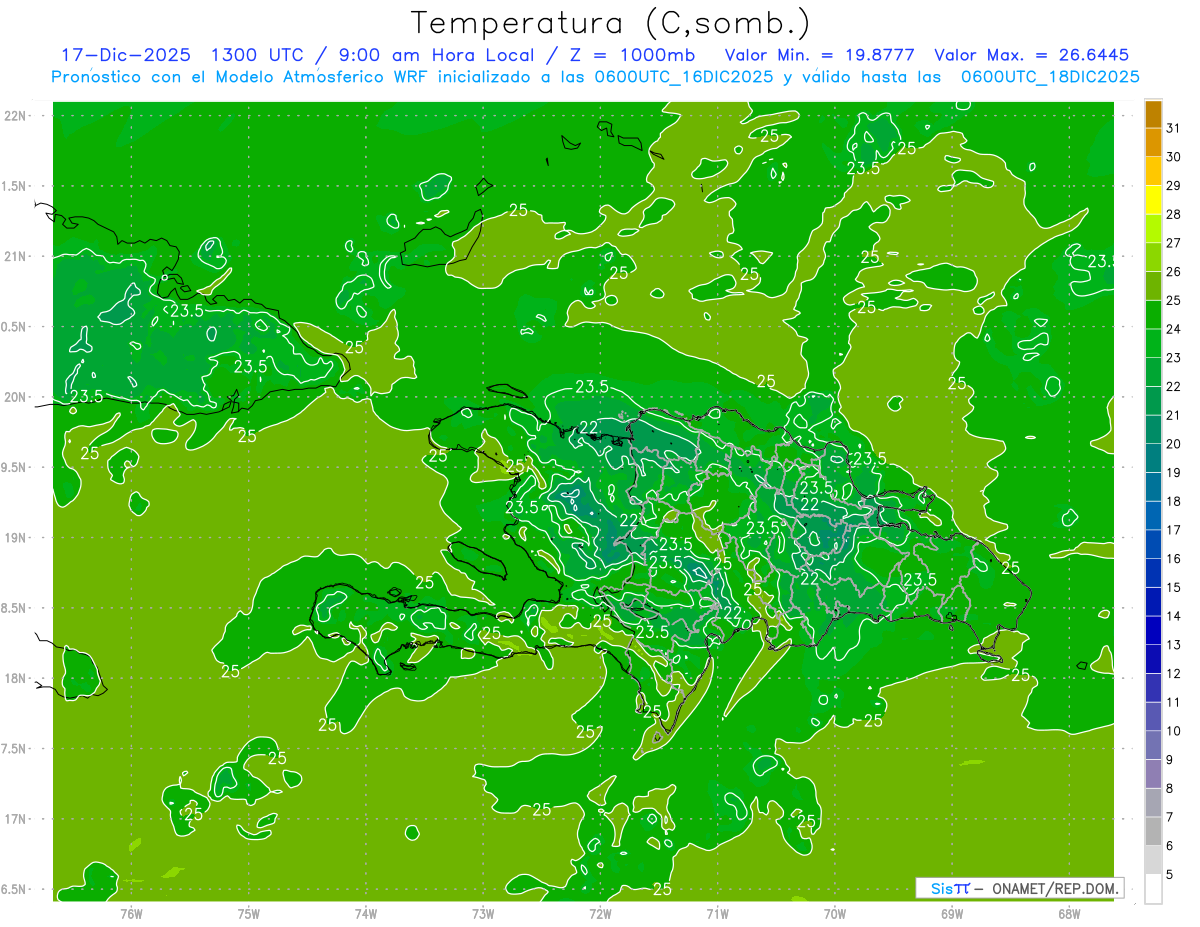The height and width of the screenshot is (927, 1200).
Task: Click the '70W' longitude axis label
Action: pos(835,913)
